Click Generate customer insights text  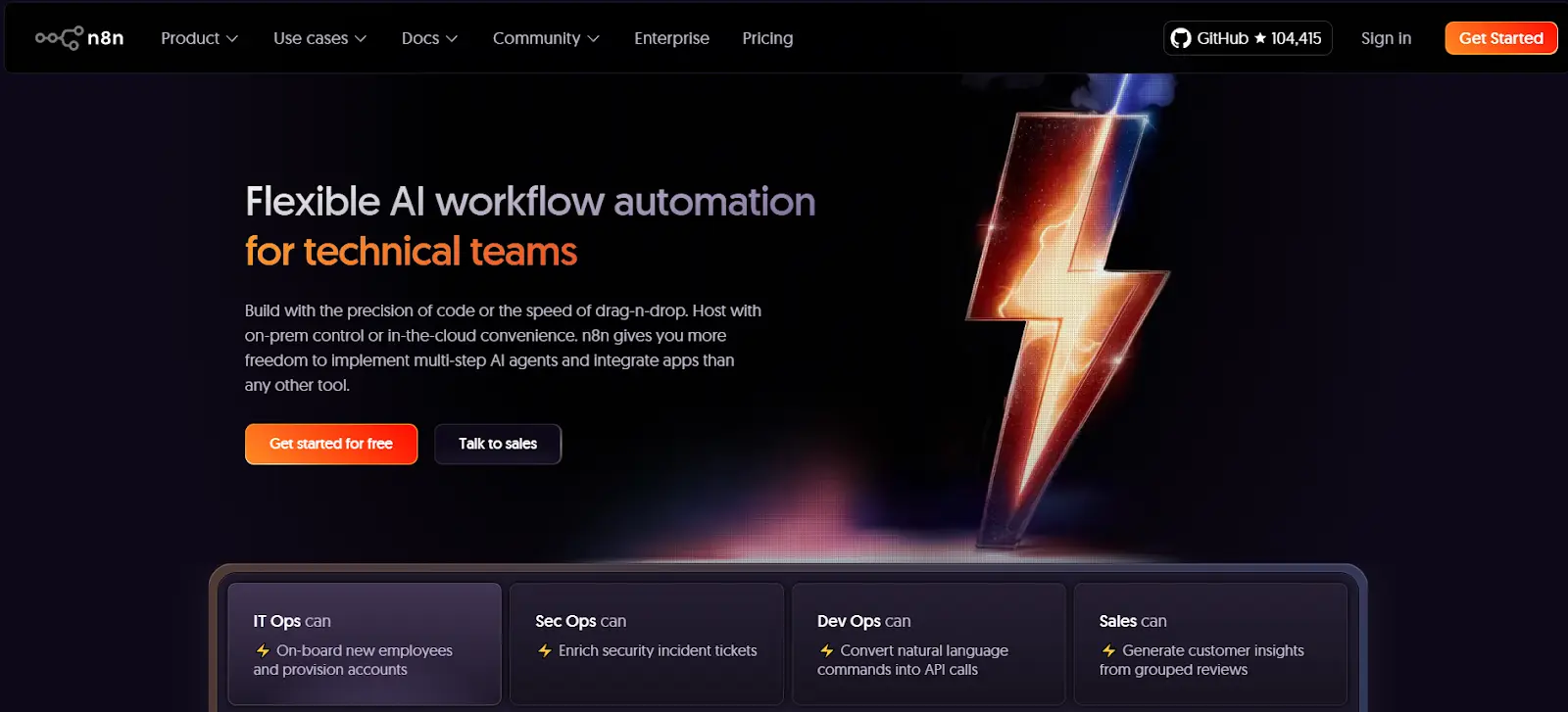(1201, 660)
